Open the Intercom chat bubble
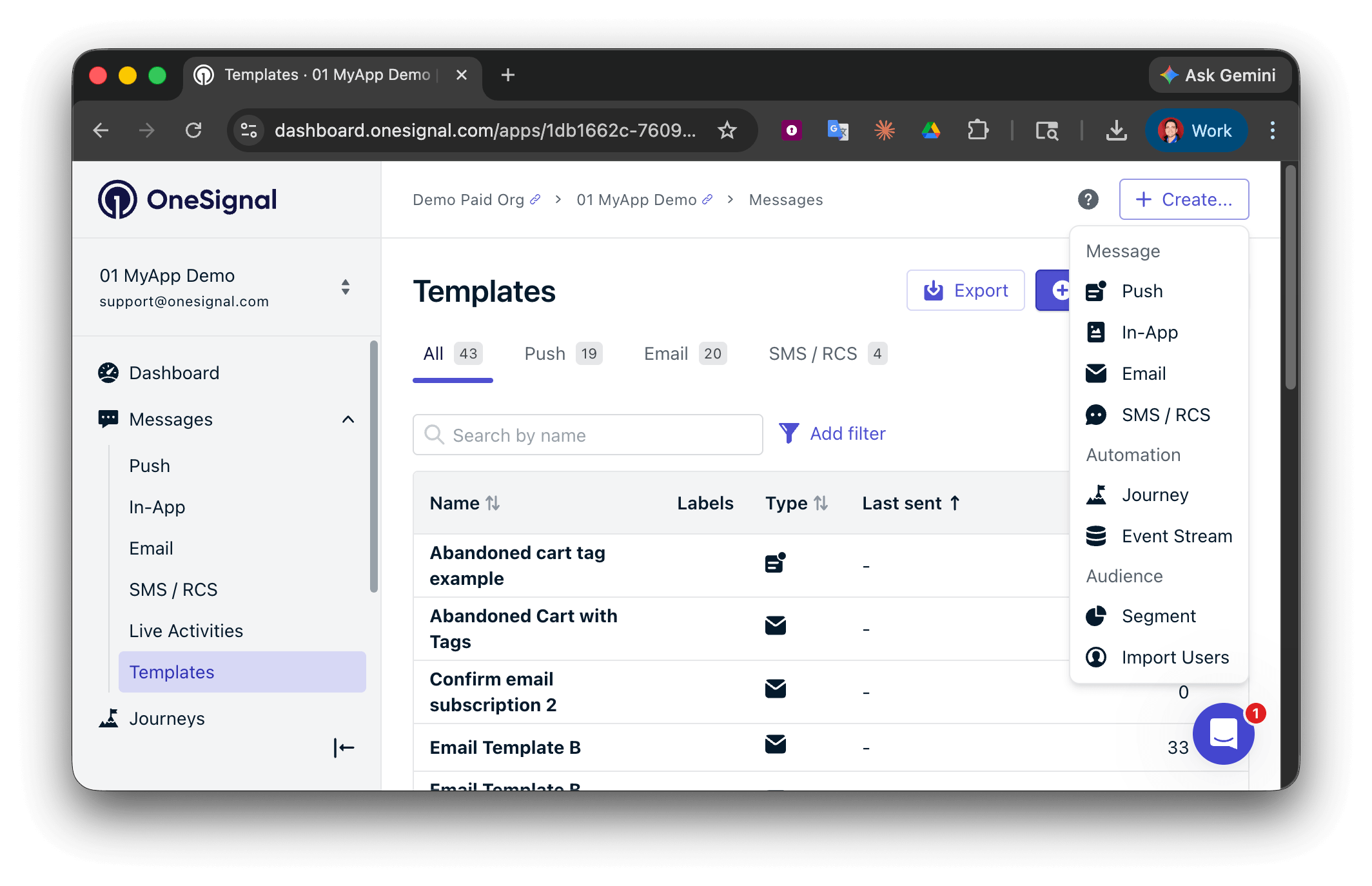The height and width of the screenshot is (886, 1372). (1223, 734)
